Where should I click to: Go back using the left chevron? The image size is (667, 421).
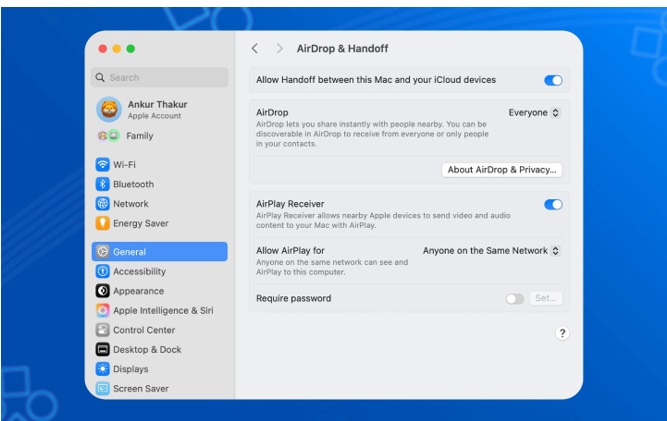click(x=255, y=48)
